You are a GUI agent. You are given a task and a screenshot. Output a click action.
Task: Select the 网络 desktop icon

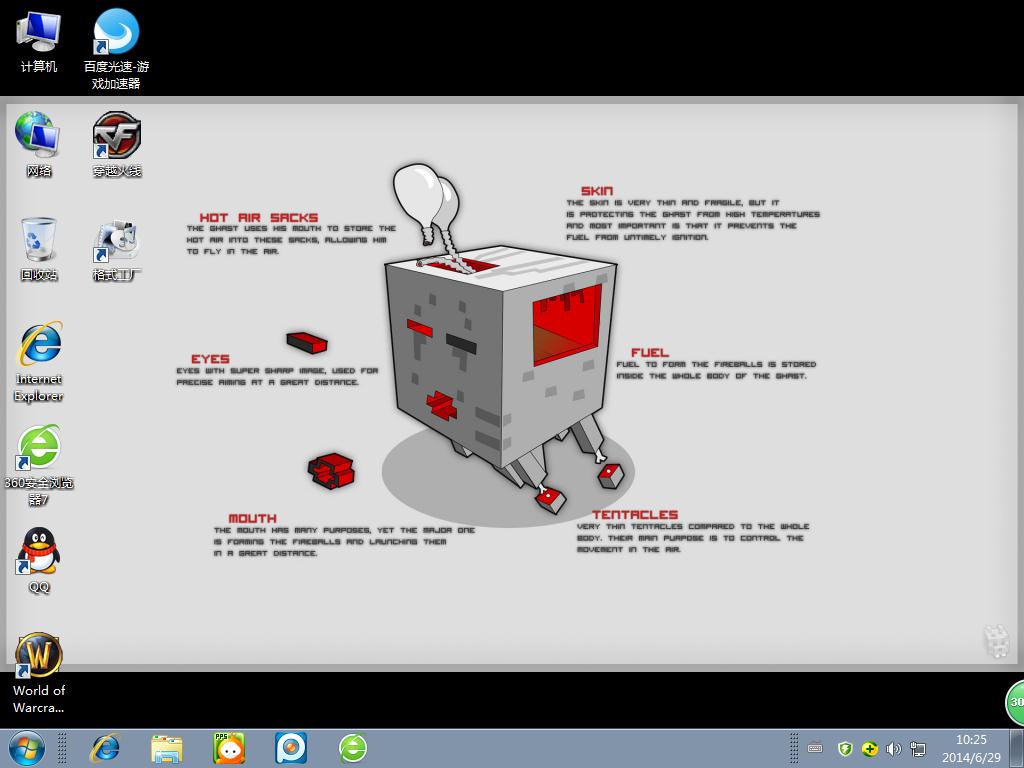click(39, 145)
